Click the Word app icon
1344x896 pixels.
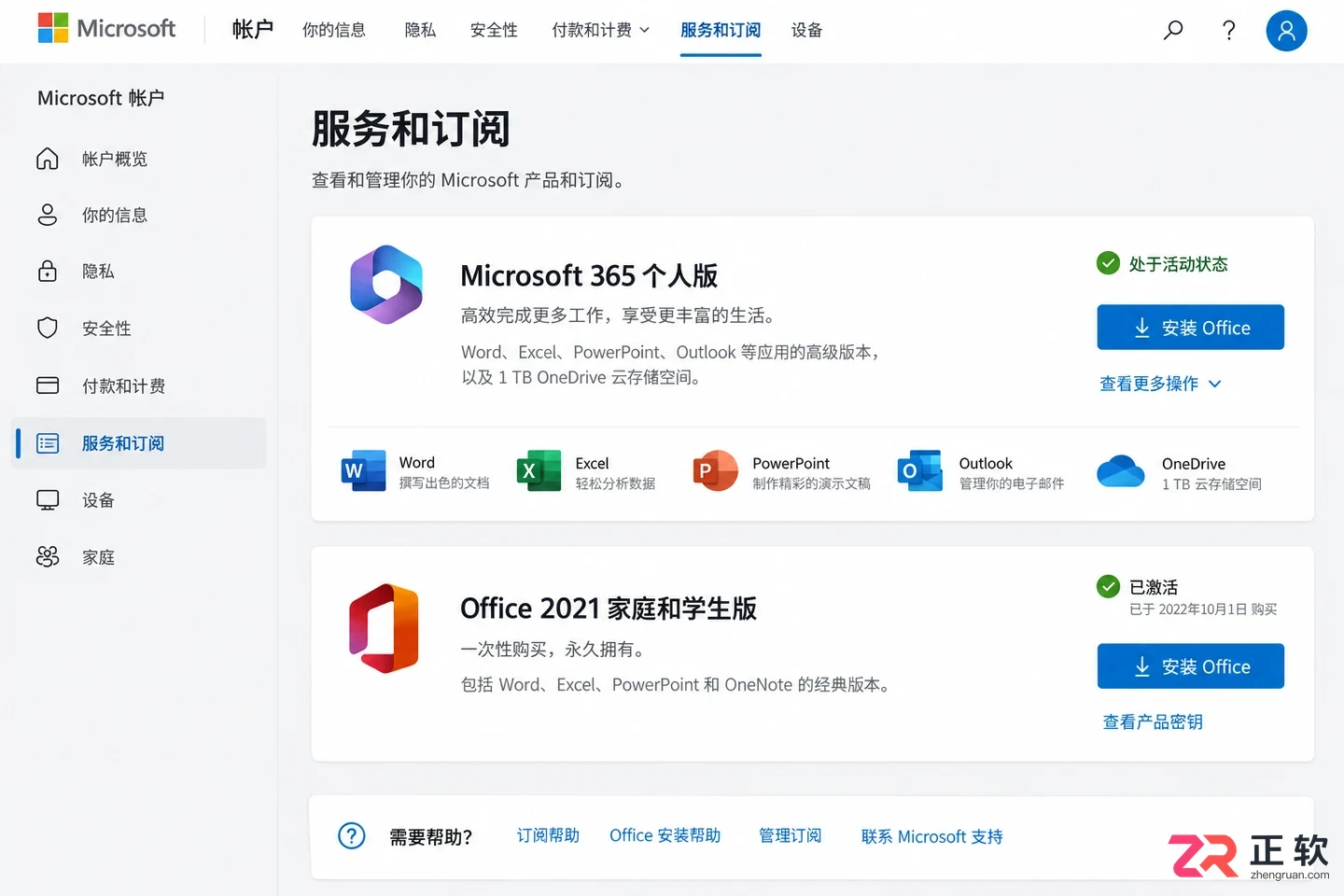pyautogui.click(x=364, y=470)
